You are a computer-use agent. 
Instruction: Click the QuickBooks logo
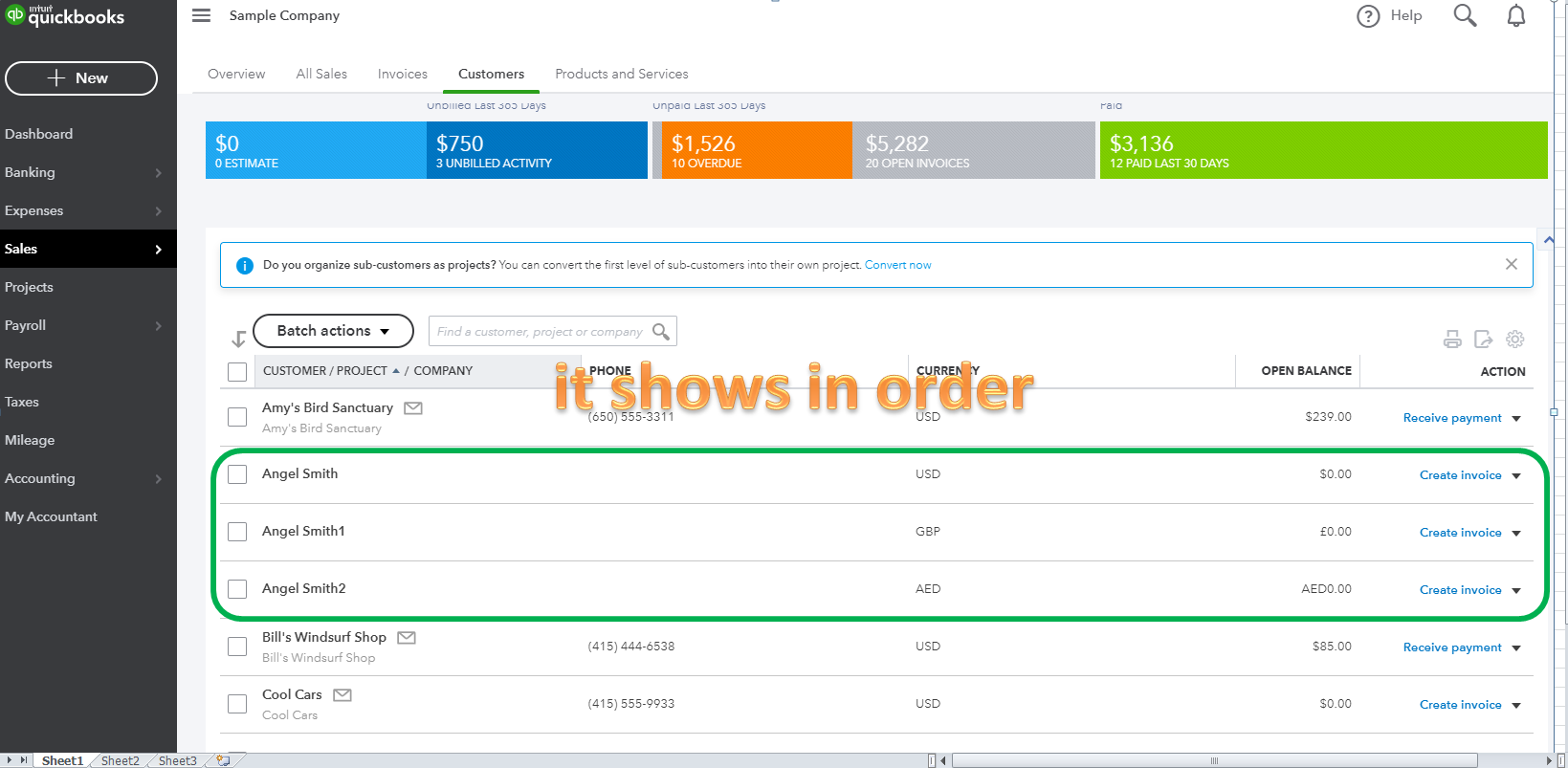point(65,15)
